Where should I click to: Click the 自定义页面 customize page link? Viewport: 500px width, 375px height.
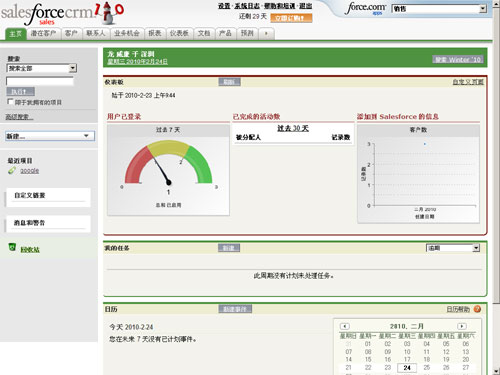pos(468,82)
